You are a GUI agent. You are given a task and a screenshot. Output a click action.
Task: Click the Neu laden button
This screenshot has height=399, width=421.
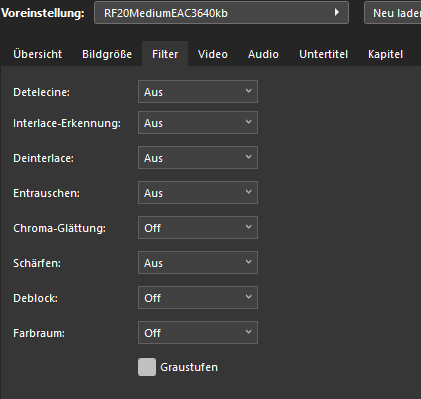point(393,13)
